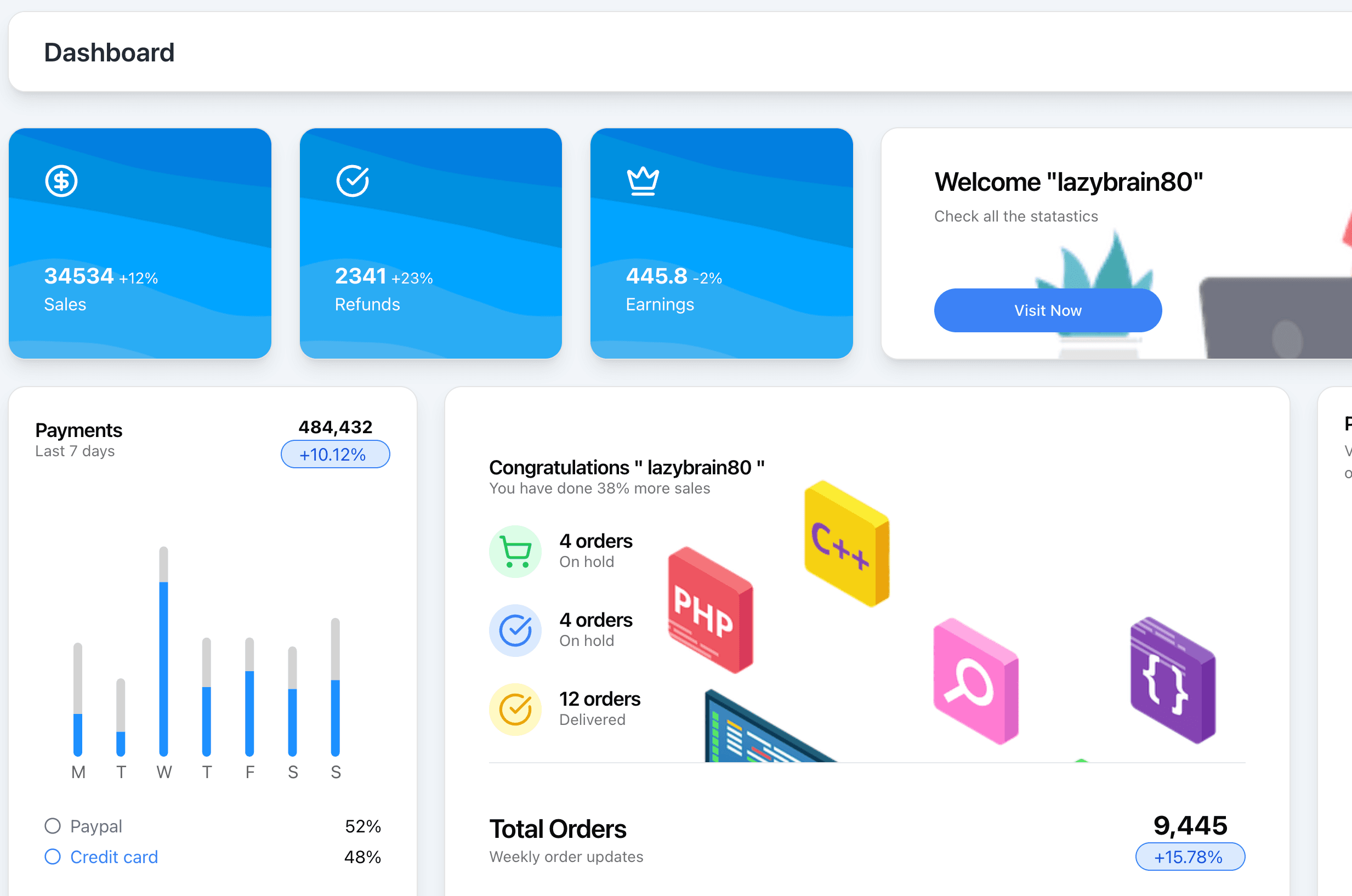Click the red PHP block icon
The image size is (1352, 896).
coord(711,610)
